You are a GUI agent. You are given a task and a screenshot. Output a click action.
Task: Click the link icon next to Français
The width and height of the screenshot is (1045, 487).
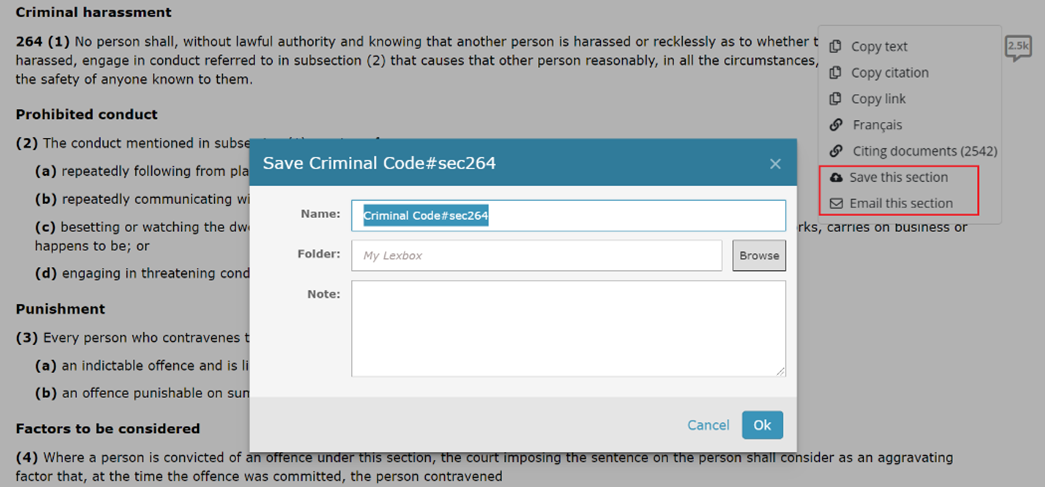[x=836, y=125]
